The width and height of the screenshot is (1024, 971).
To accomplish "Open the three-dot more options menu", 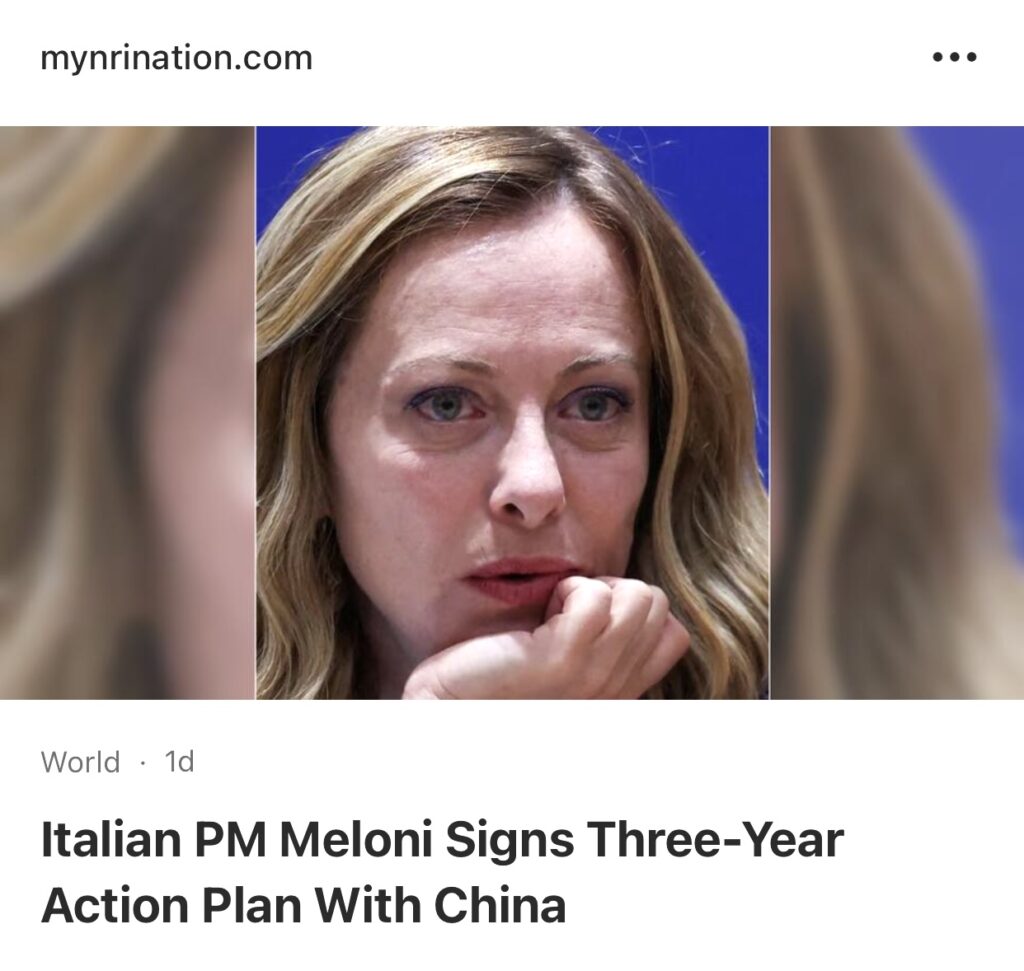I will click(x=954, y=57).
